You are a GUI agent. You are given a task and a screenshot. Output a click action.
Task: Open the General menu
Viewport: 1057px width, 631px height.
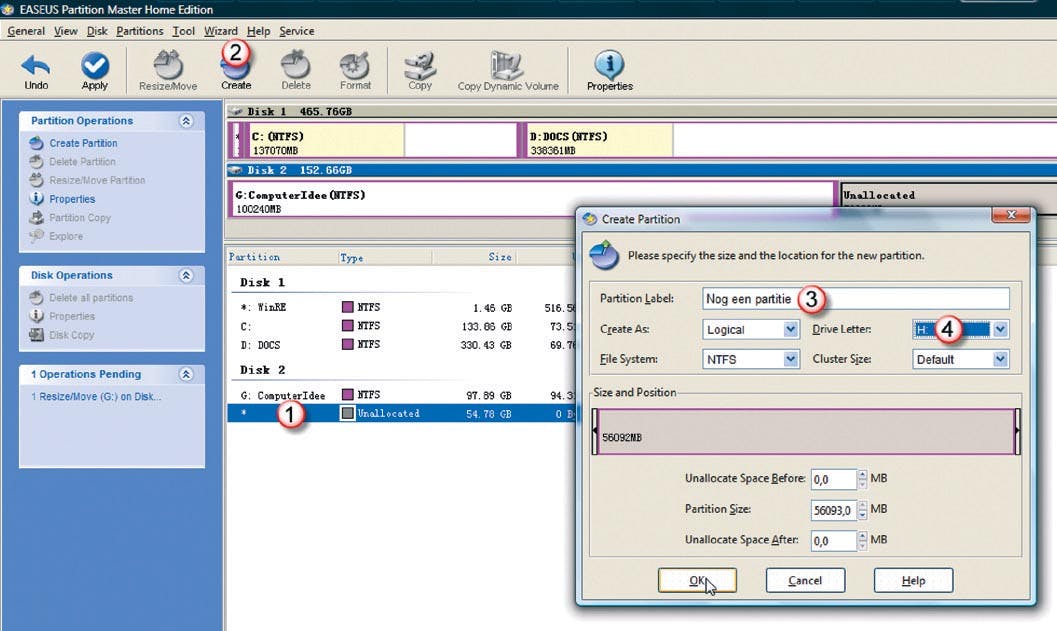coord(26,31)
